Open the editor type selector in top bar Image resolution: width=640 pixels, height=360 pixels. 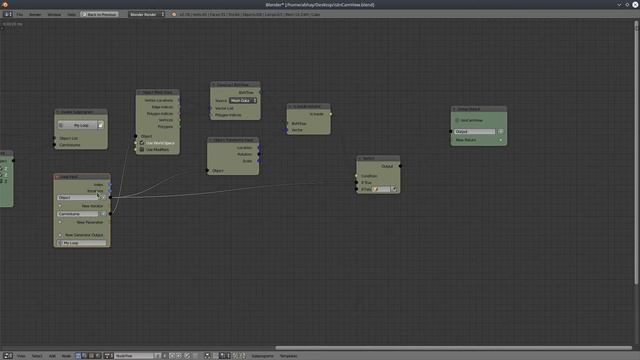(x=7, y=14)
